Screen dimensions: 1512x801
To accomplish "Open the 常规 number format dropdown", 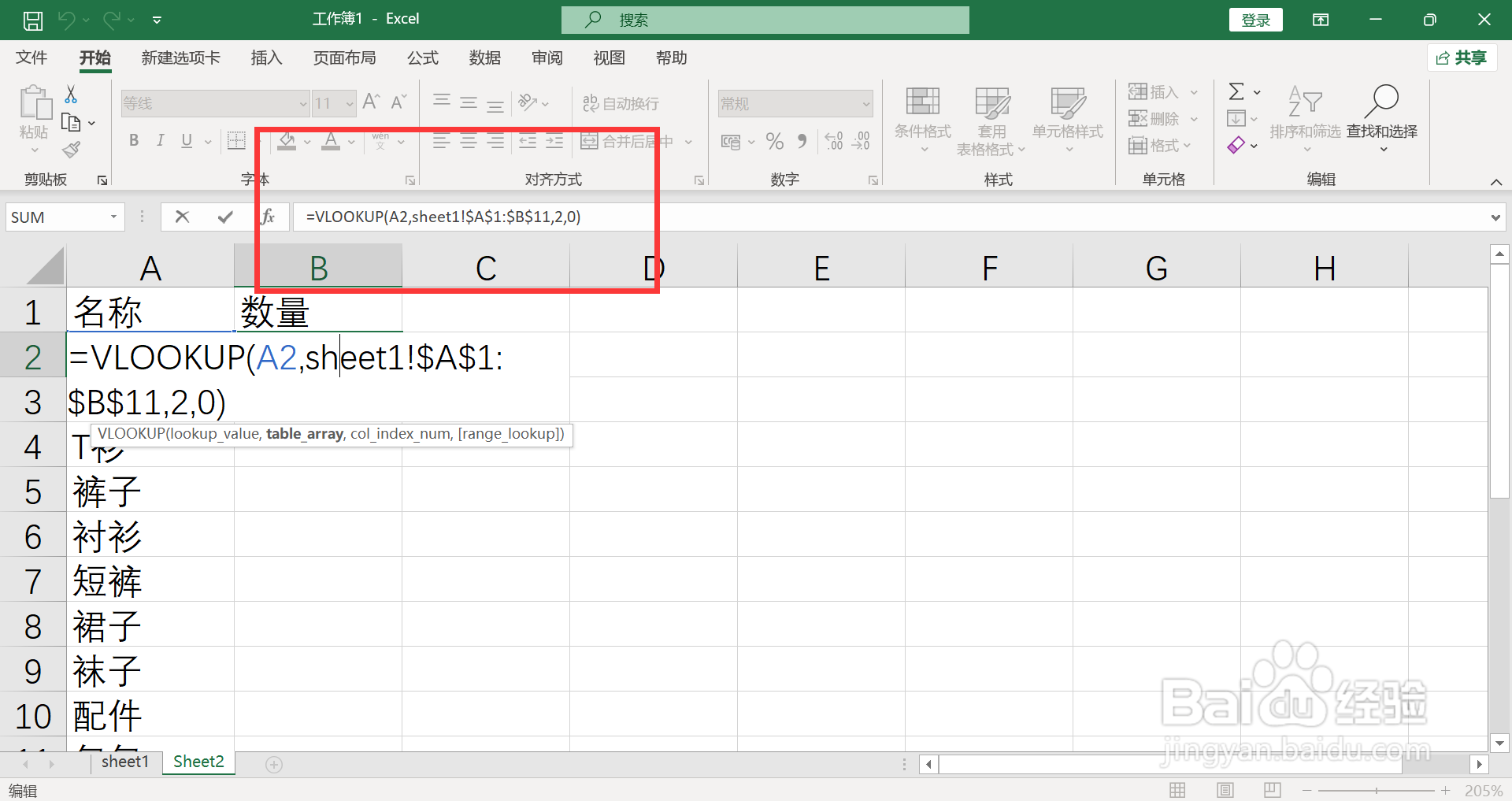I will [x=865, y=103].
